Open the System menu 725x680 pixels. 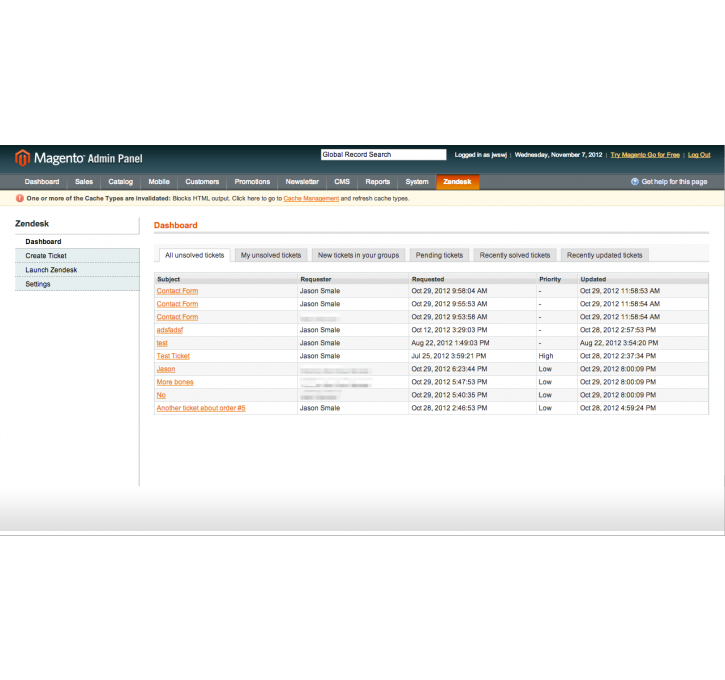click(417, 182)
